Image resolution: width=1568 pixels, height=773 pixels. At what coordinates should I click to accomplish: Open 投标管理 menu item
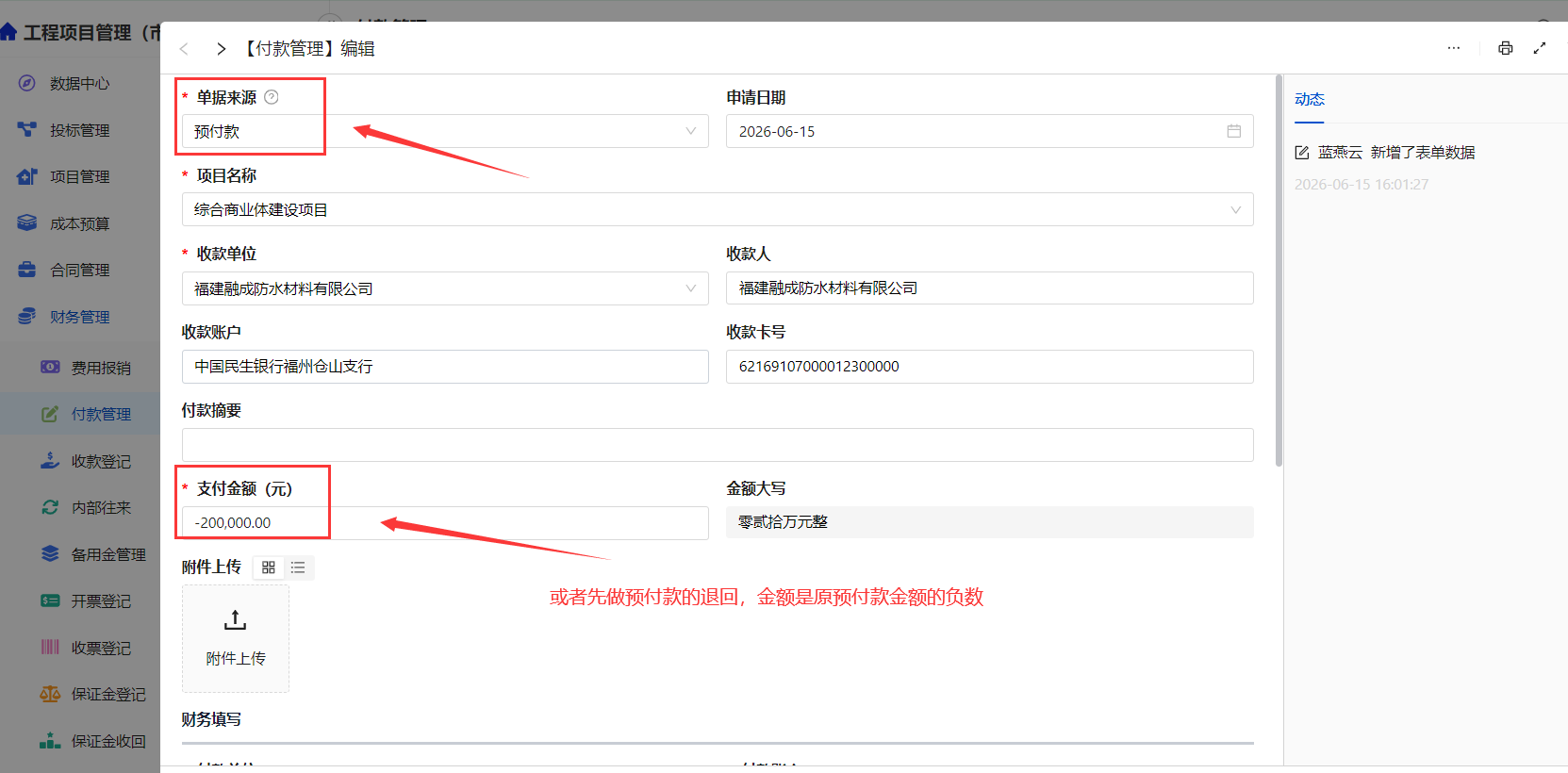80,130
